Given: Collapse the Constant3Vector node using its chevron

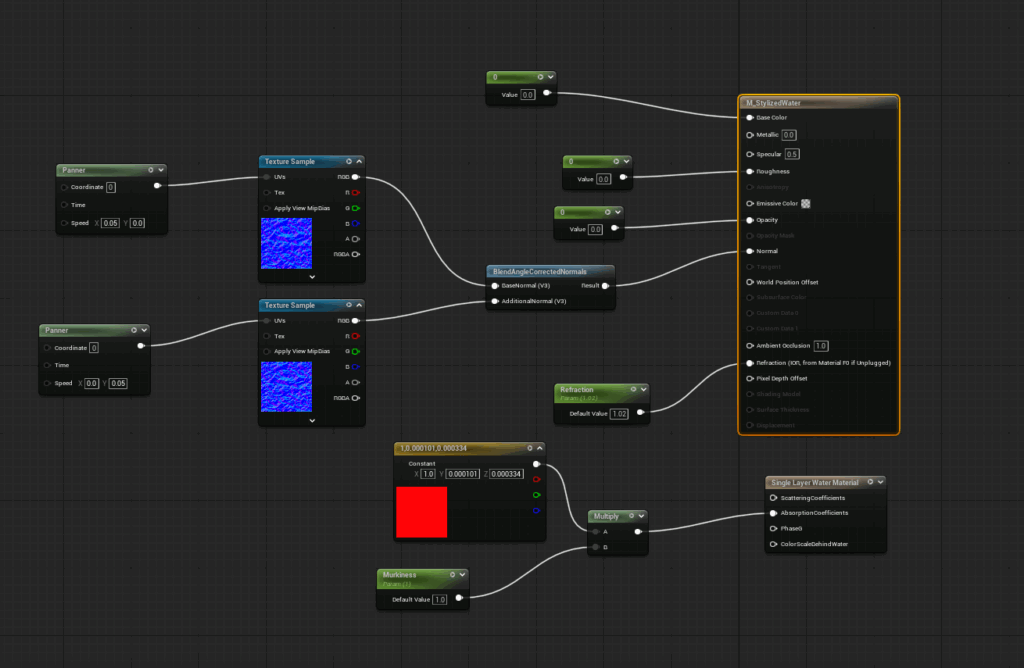Looking at the screenshot, I should point(539,448).
